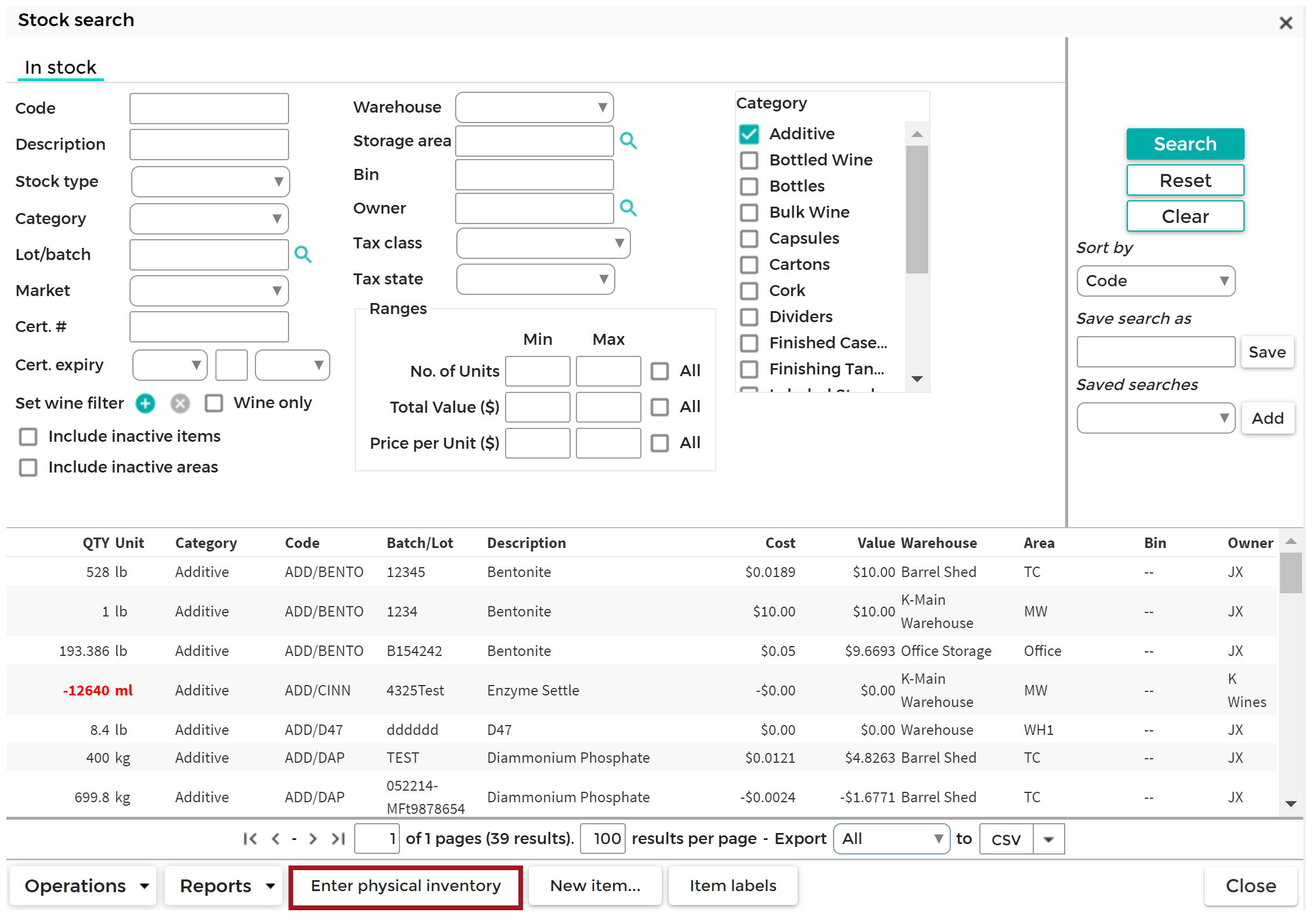Remove wine filter with grey X icon
The width and height of the screenshot is (1316, 923).
click(180, 403)
